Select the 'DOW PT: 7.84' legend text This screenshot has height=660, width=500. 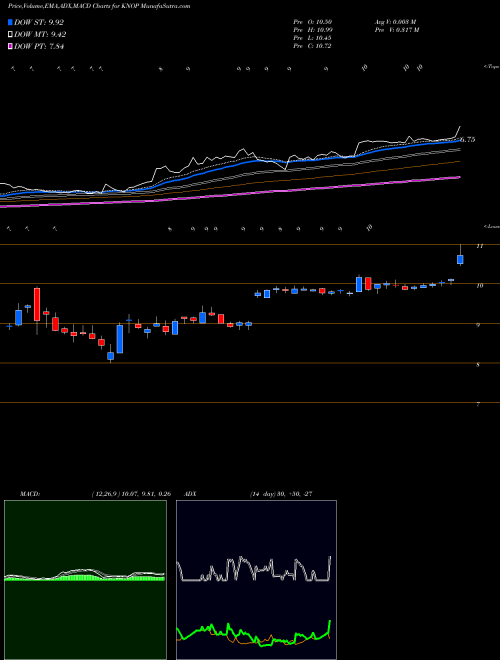39,47
